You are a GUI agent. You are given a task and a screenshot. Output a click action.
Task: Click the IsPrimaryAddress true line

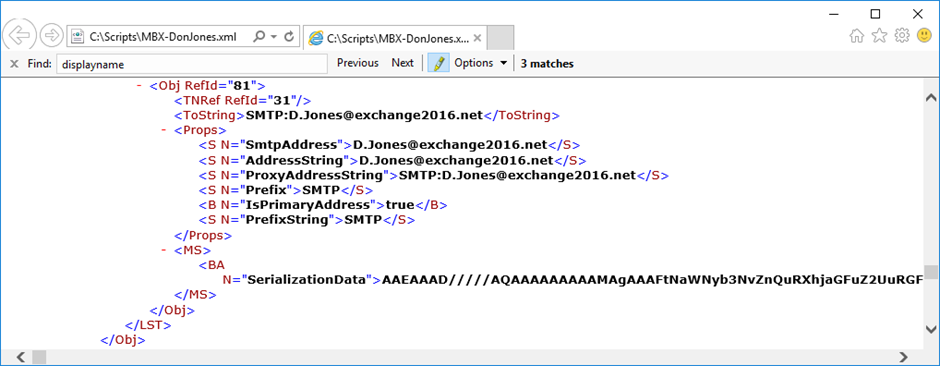click(323, 205)
